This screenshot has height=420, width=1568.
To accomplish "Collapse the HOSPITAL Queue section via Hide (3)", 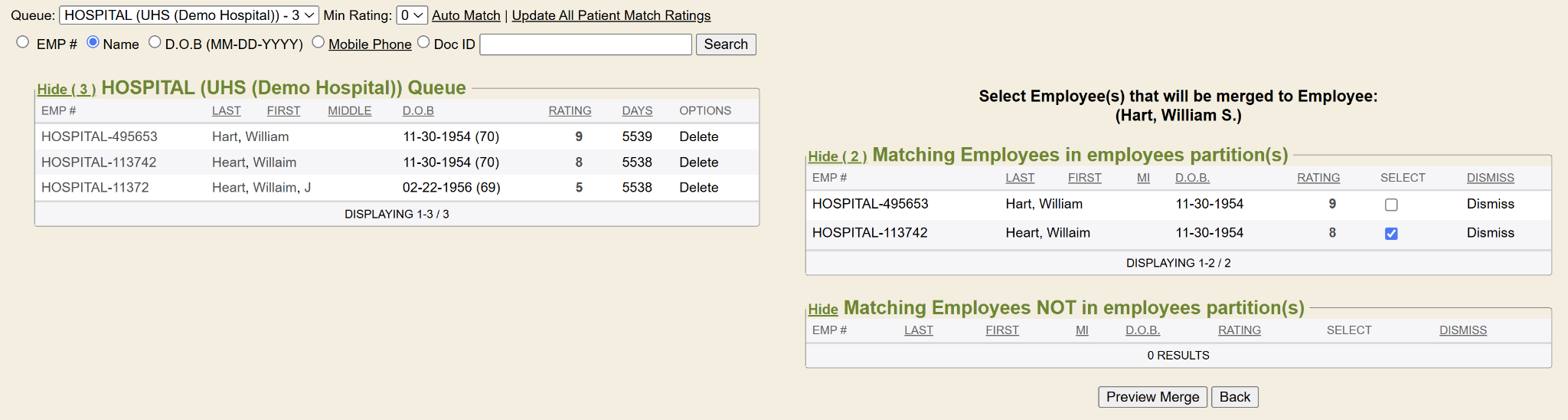I will point(67,90).
